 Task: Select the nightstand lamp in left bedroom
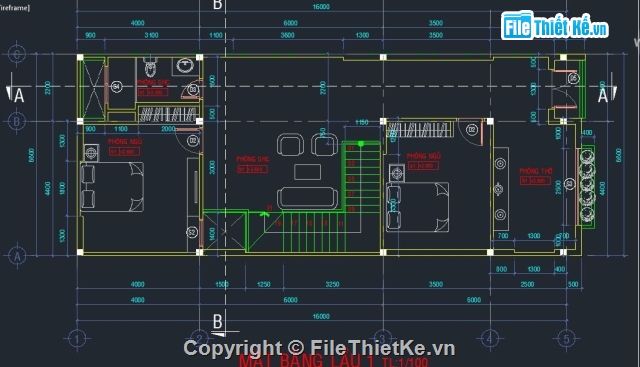tap(91, 153)
